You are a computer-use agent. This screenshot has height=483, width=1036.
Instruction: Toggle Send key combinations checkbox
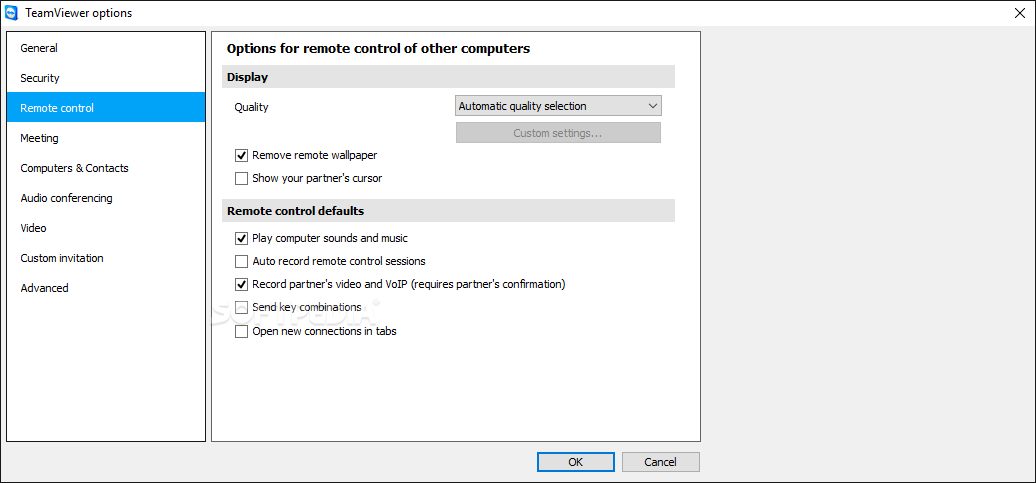point(241,307)
